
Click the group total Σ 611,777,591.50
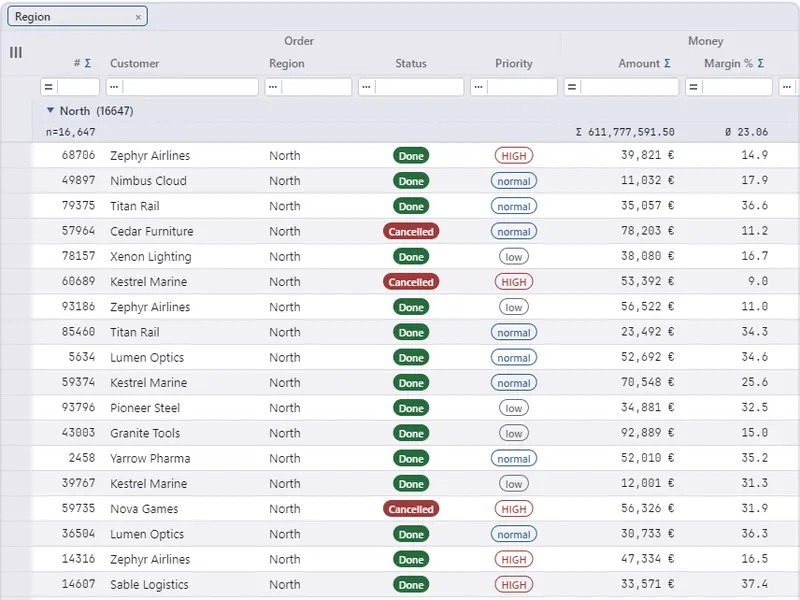(x=625, y=132)
